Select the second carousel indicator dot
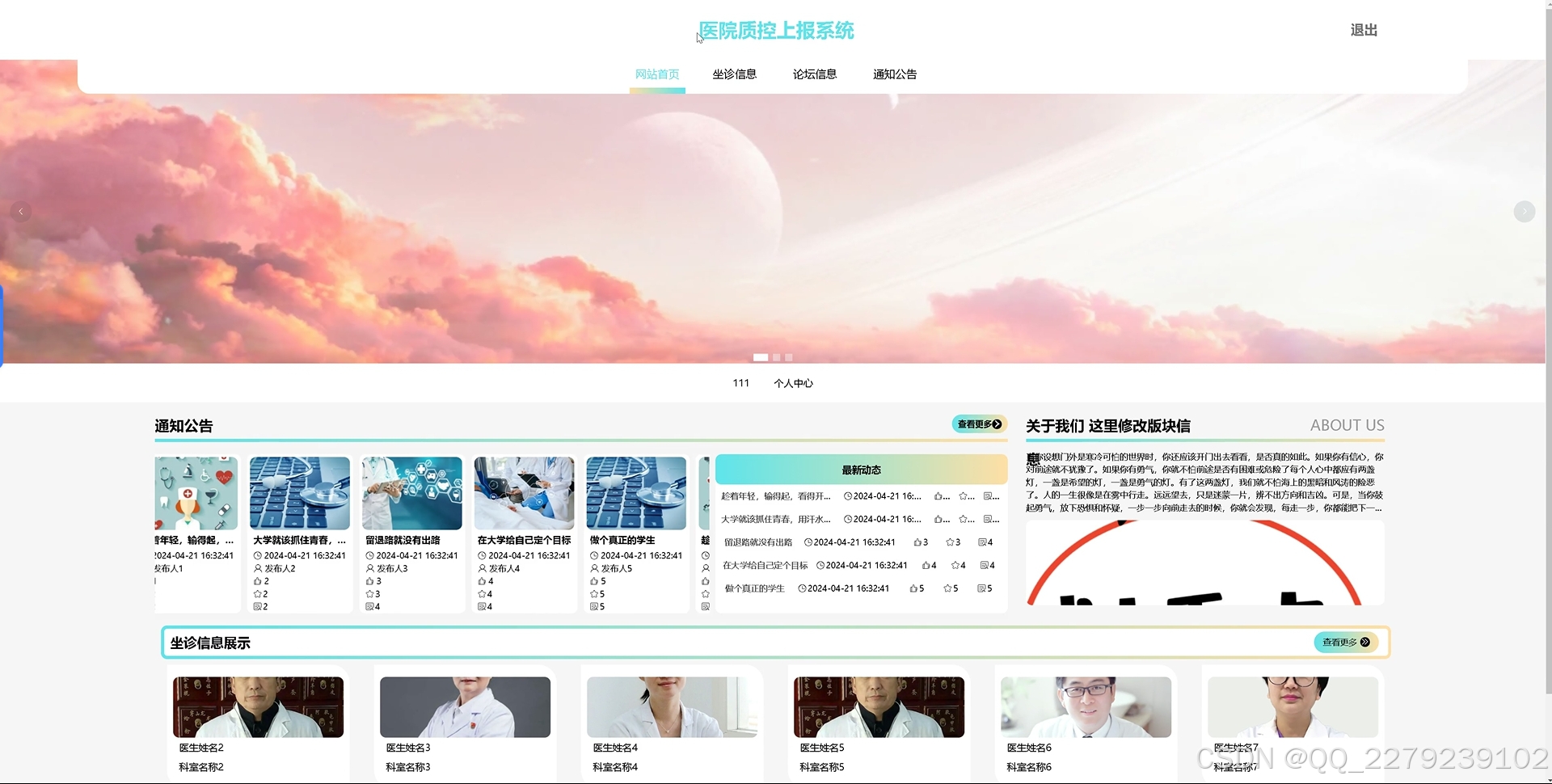Image resolution: width=1552 pixels, height=784 pixels. click(777, 357)
